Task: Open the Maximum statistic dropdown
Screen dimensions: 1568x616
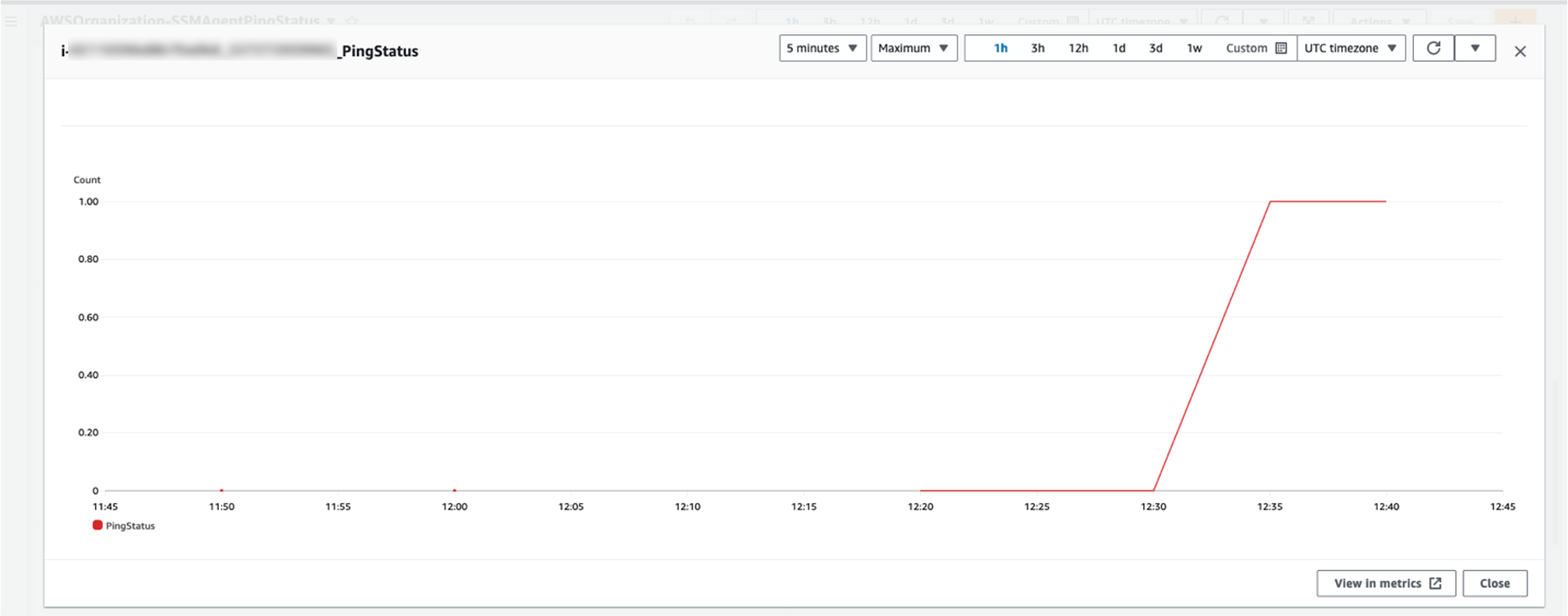Action: tap(914, 48)
